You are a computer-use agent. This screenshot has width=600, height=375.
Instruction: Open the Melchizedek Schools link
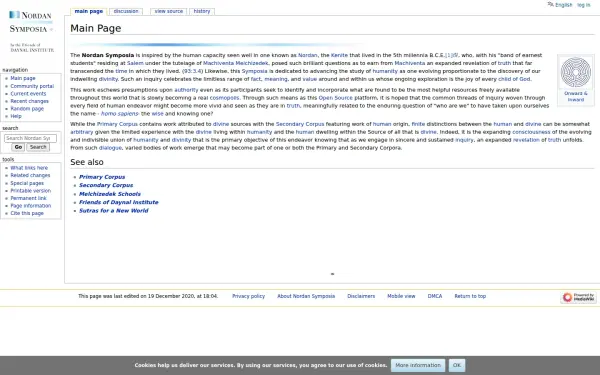pos(110,194)
